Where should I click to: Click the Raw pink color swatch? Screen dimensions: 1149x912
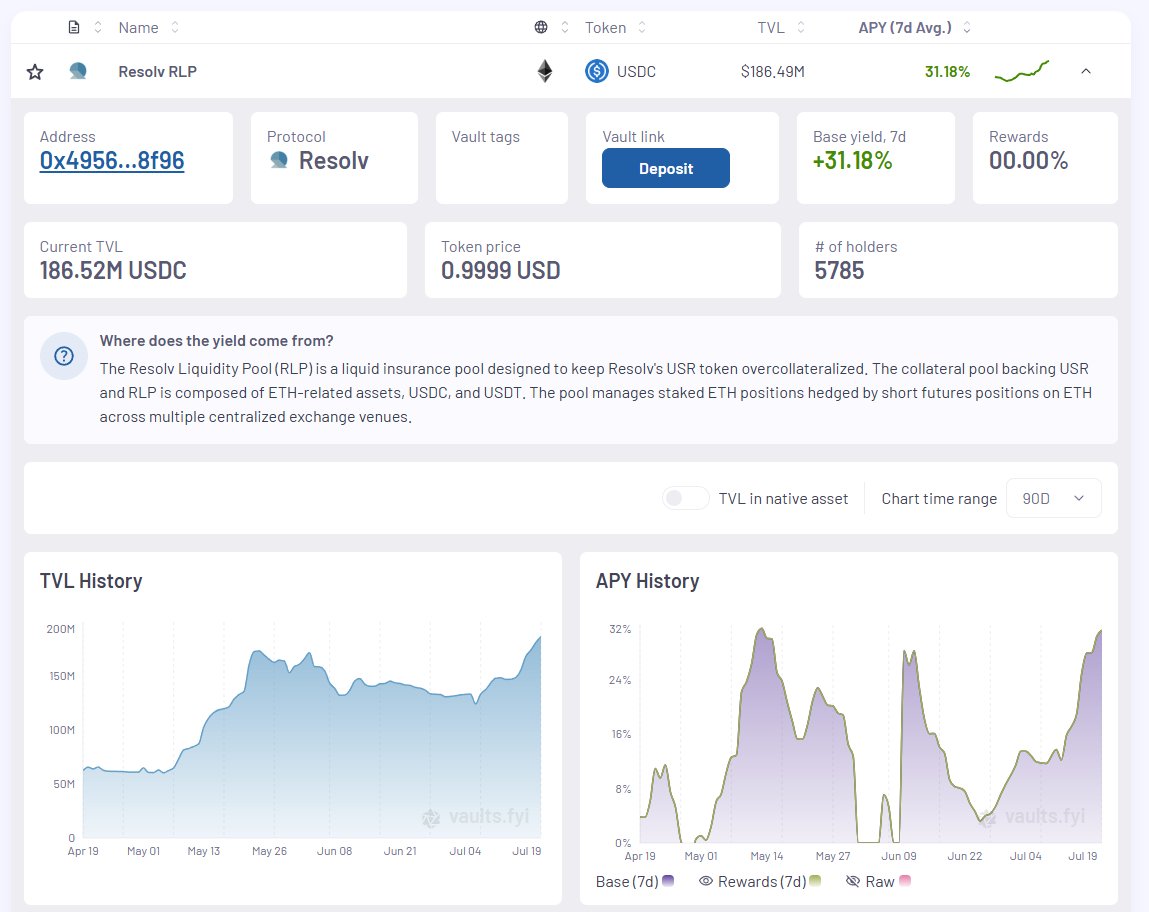(x=905, y=881)
